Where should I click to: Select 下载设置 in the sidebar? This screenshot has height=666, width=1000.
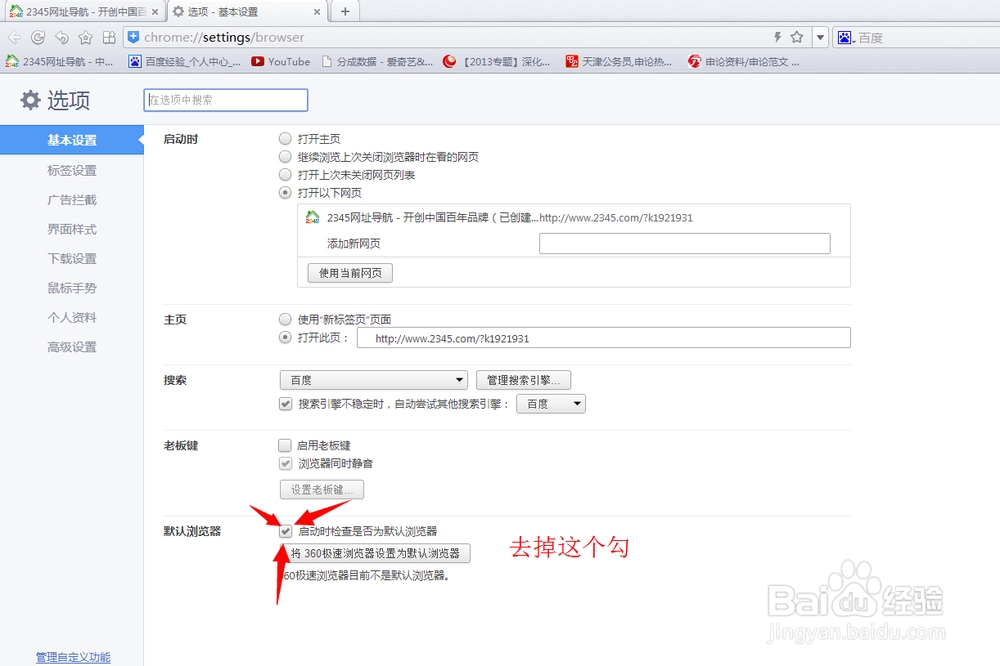pos(72,258)
